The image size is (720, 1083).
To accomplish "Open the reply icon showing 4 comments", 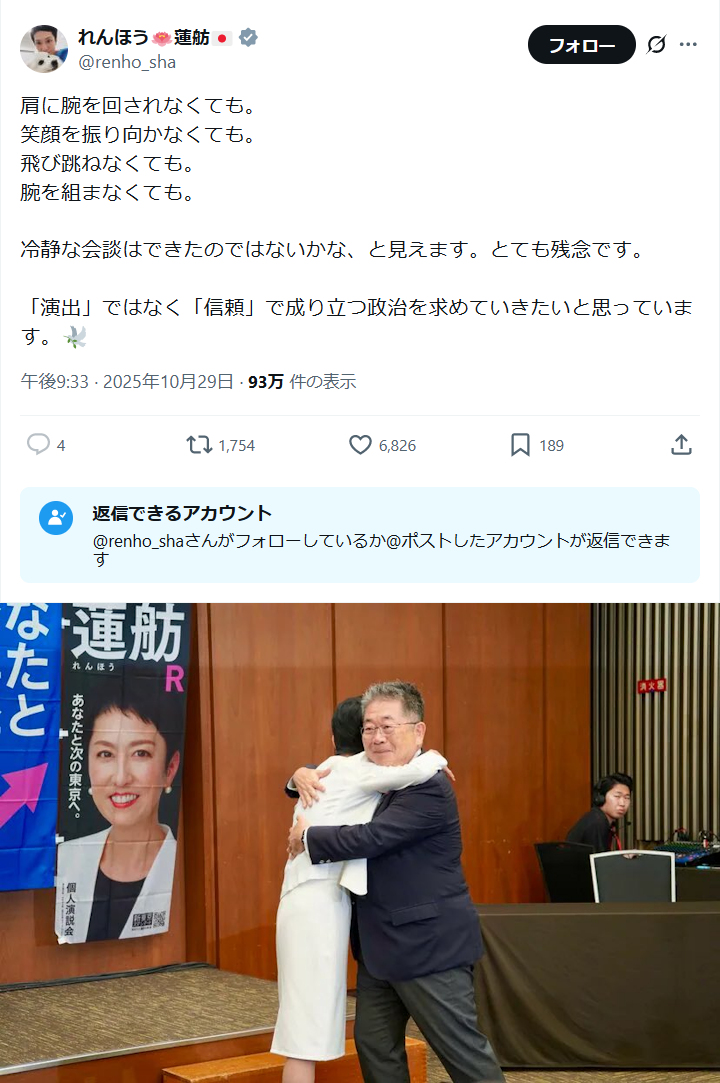I will [x=38, y=444].
